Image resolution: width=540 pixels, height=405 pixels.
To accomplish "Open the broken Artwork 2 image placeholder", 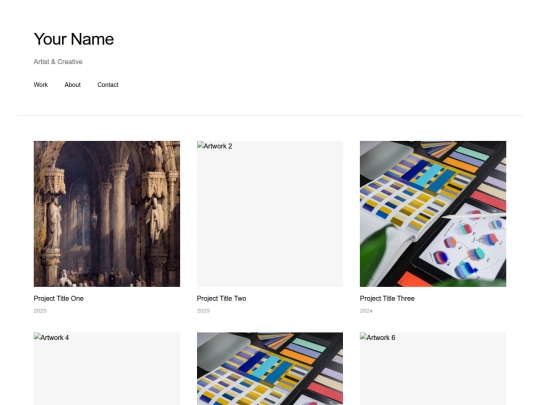I will point(270,214).
